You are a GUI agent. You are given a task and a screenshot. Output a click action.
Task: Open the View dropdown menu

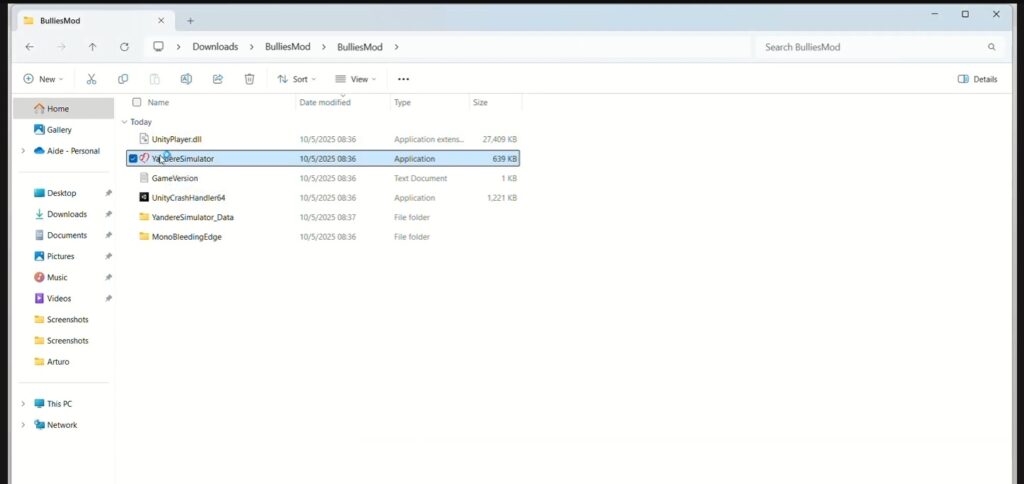coord(355,79)
